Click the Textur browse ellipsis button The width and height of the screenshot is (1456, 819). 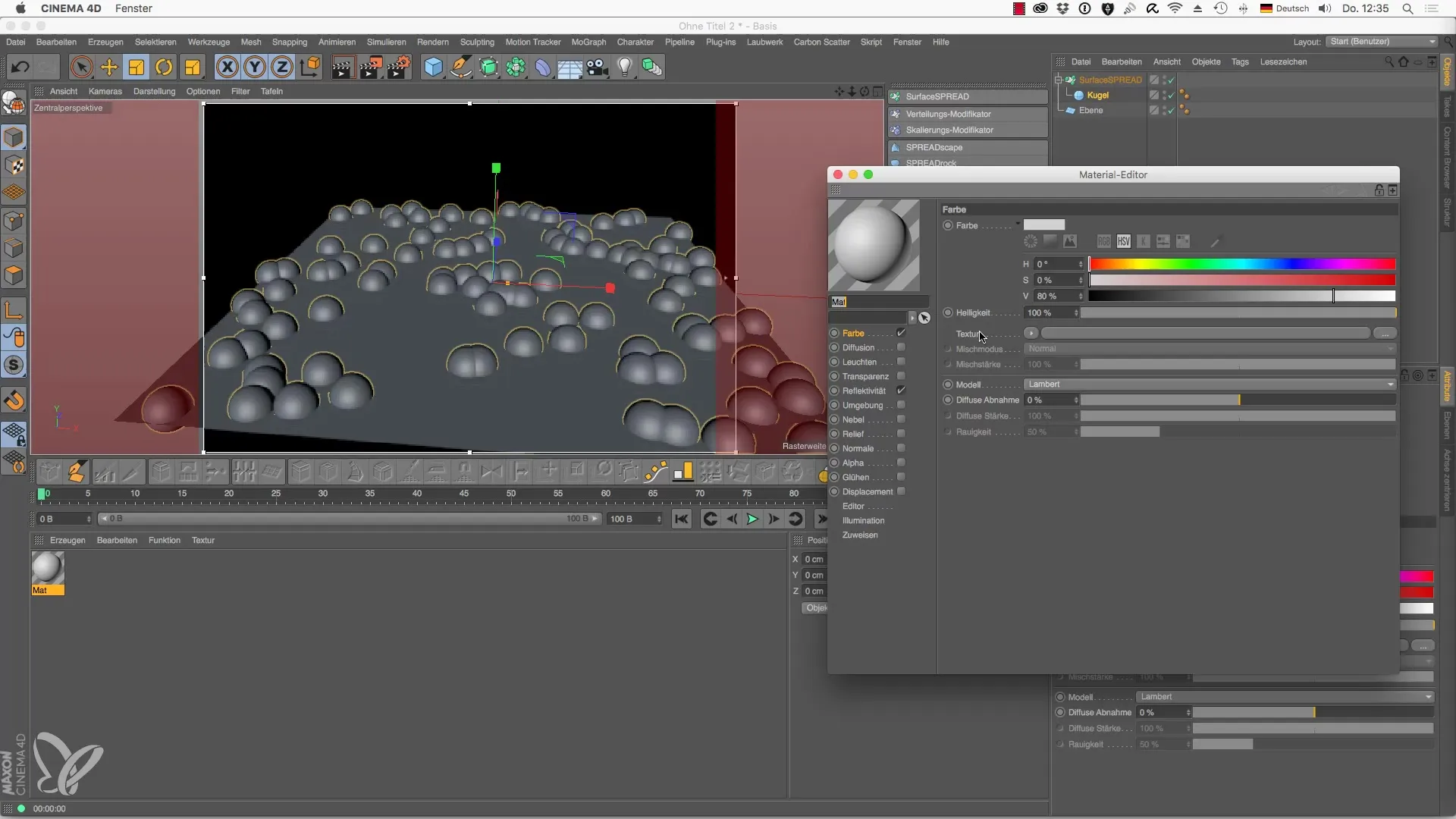[1385, 333]
